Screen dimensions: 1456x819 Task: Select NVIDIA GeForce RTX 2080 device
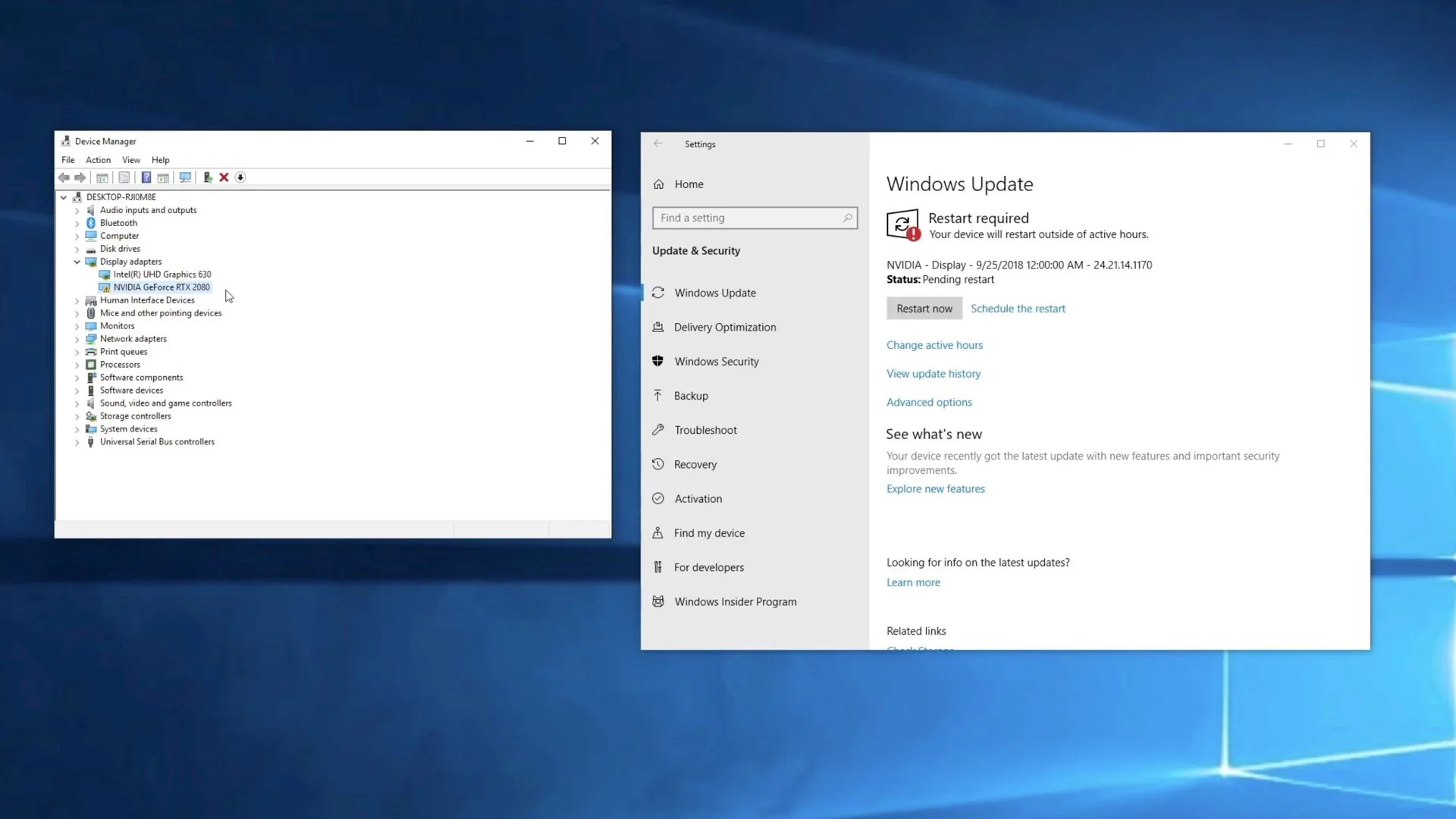162,287
